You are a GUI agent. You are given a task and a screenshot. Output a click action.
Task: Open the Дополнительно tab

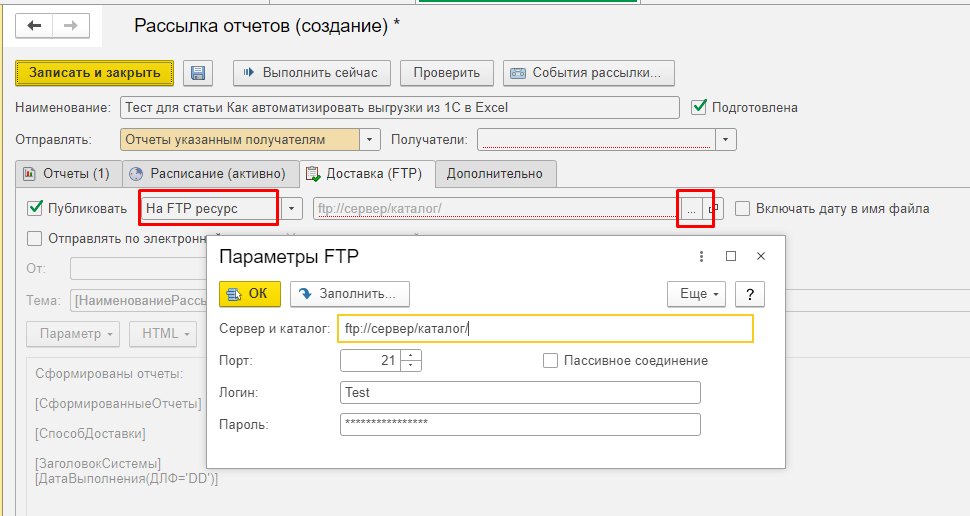pyautogui.click(x=495, y=174)
